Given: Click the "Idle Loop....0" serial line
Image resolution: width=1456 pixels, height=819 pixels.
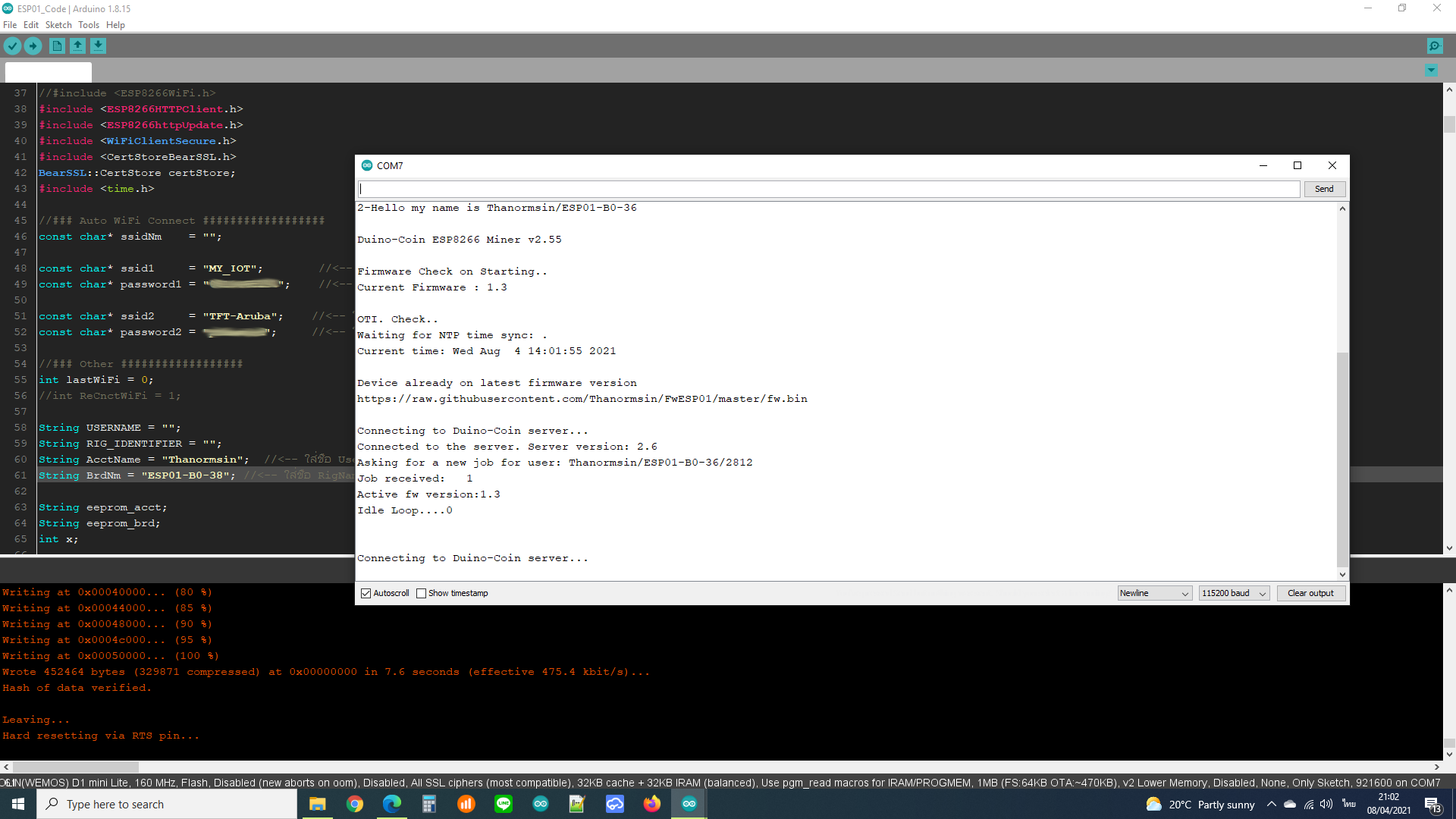Looking at the screenshot, I should tap(405, 510).
